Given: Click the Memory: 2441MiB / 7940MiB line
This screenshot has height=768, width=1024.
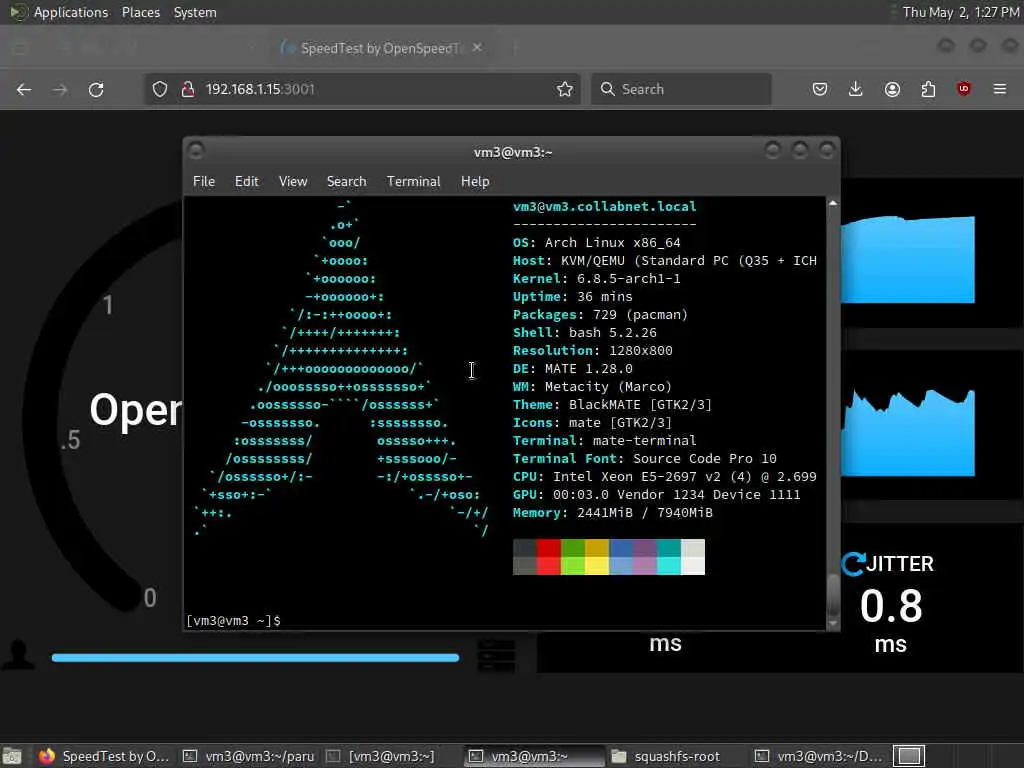Looking at the screenshot, I should (613, 513).
